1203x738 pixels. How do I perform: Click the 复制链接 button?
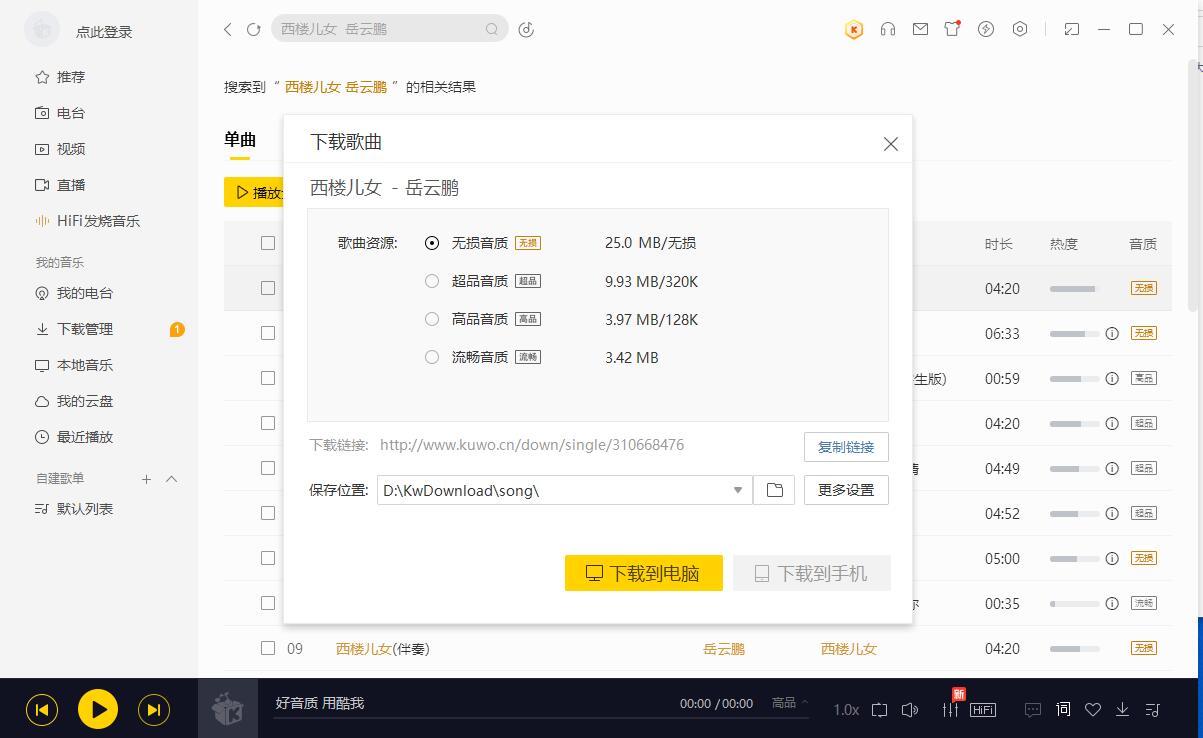coord(845,447)
